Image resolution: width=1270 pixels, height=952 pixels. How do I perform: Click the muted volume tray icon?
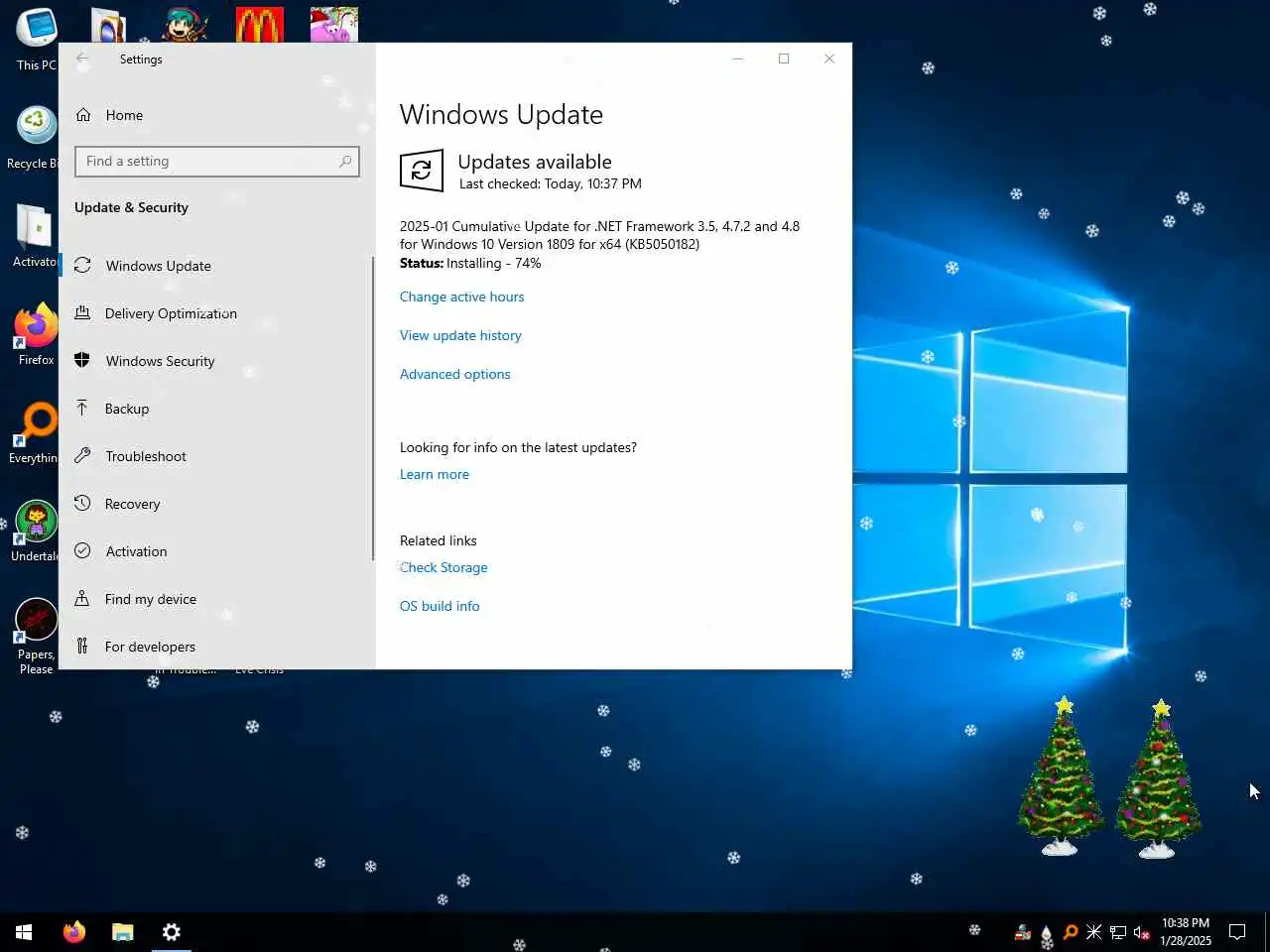[1142, 932]
